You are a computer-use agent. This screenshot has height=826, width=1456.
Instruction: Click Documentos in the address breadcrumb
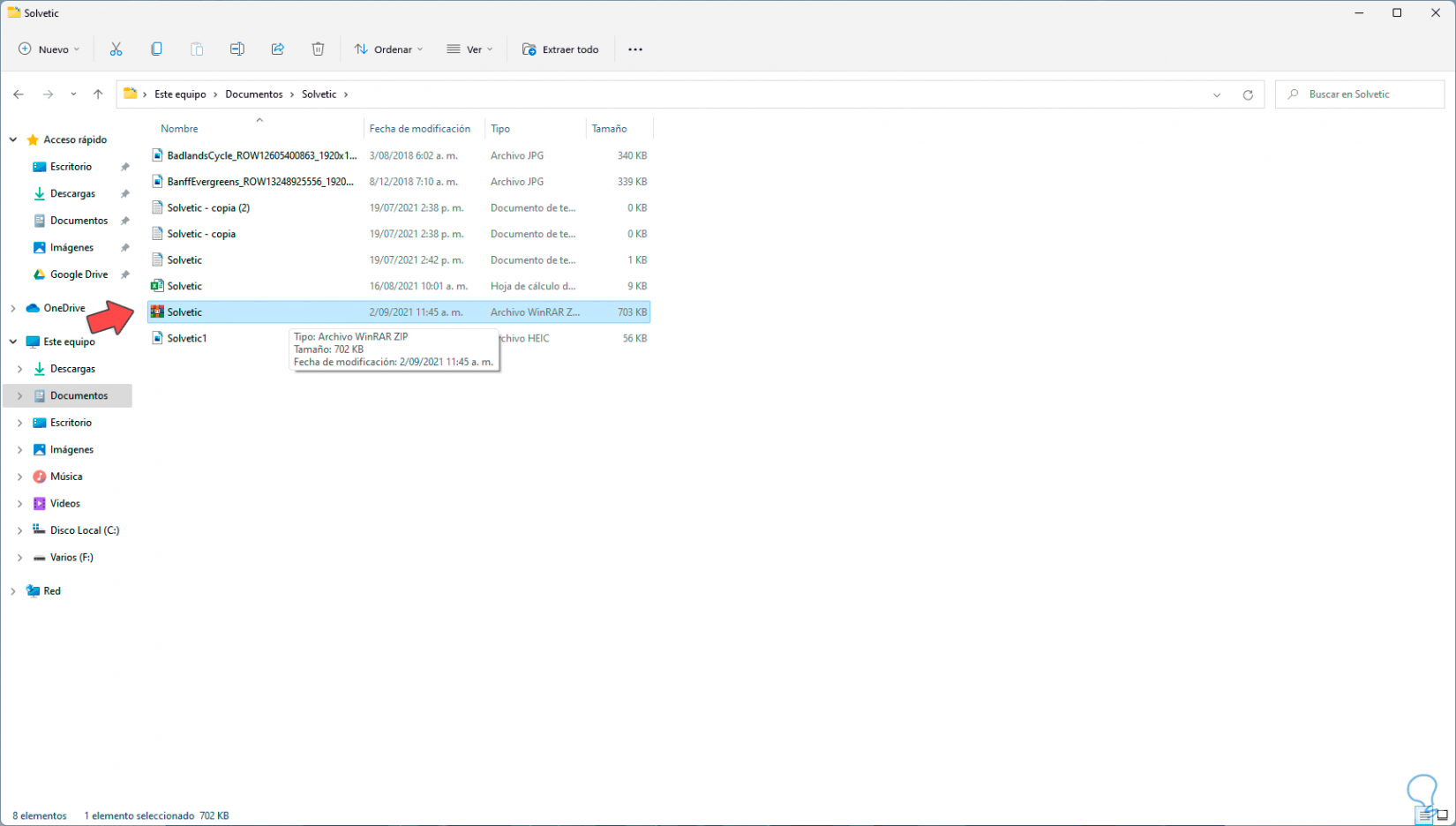pos(254,94)
